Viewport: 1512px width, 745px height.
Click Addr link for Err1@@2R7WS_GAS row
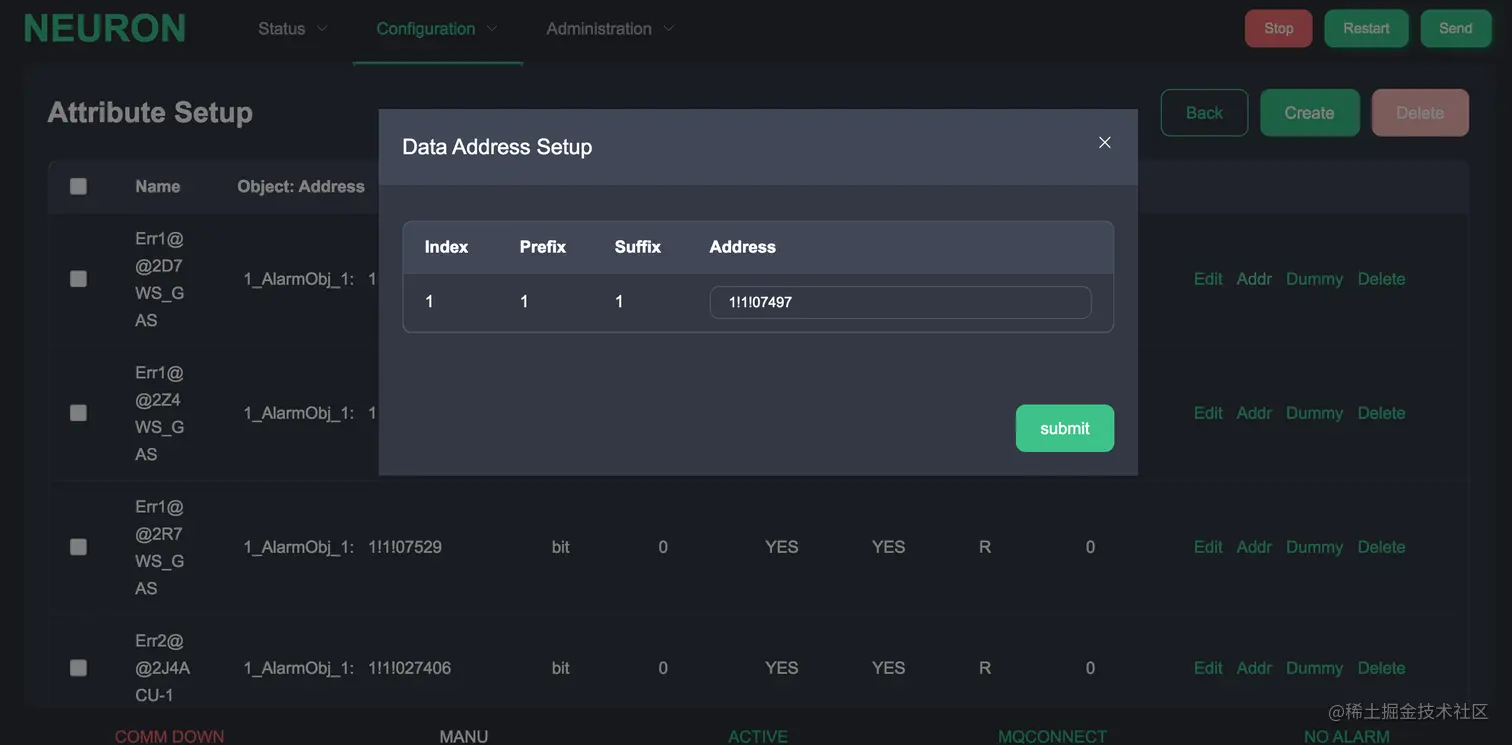coord(1254,547)
